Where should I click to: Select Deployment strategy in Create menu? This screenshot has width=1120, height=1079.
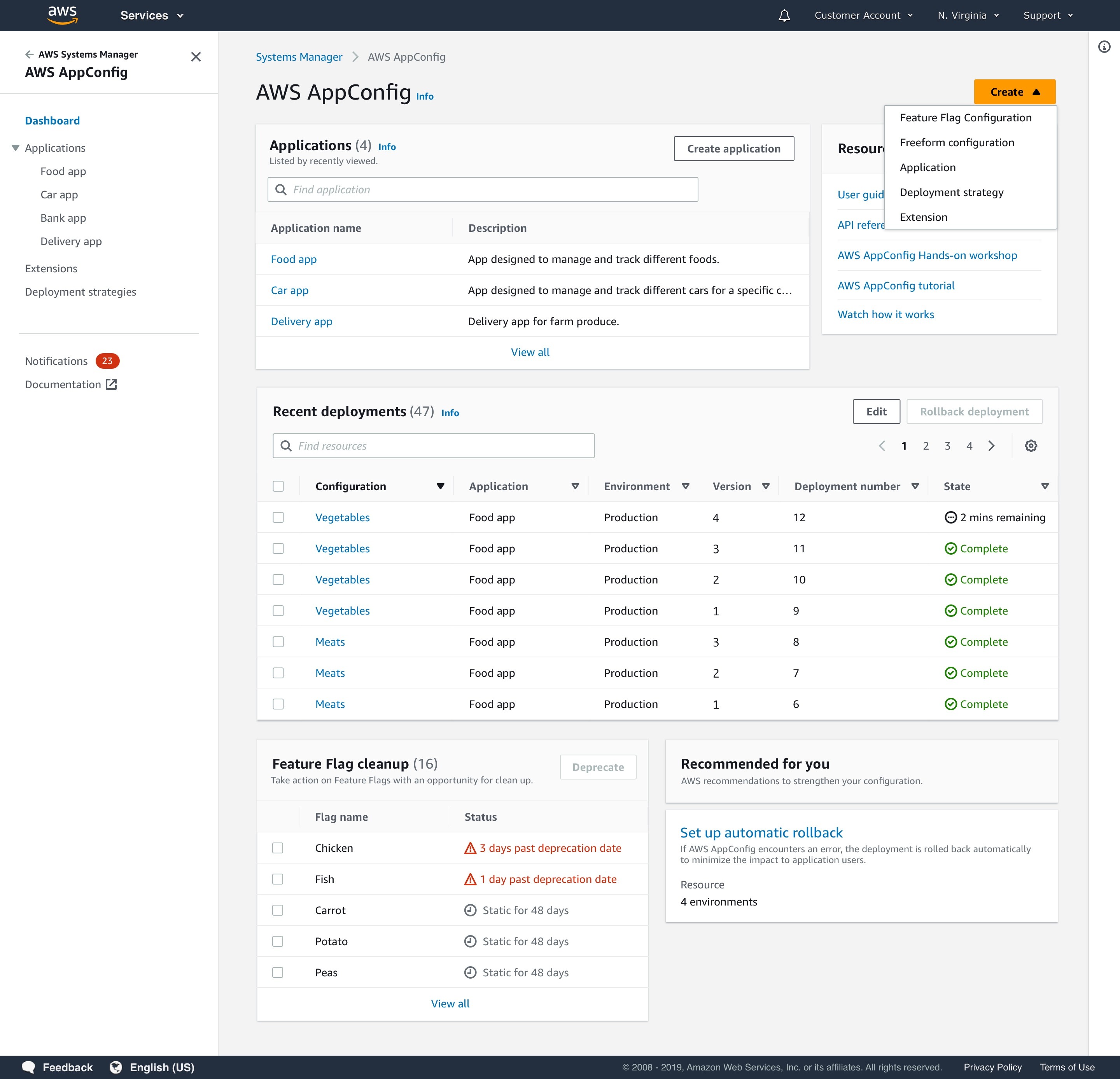click(x=951, y=193)
